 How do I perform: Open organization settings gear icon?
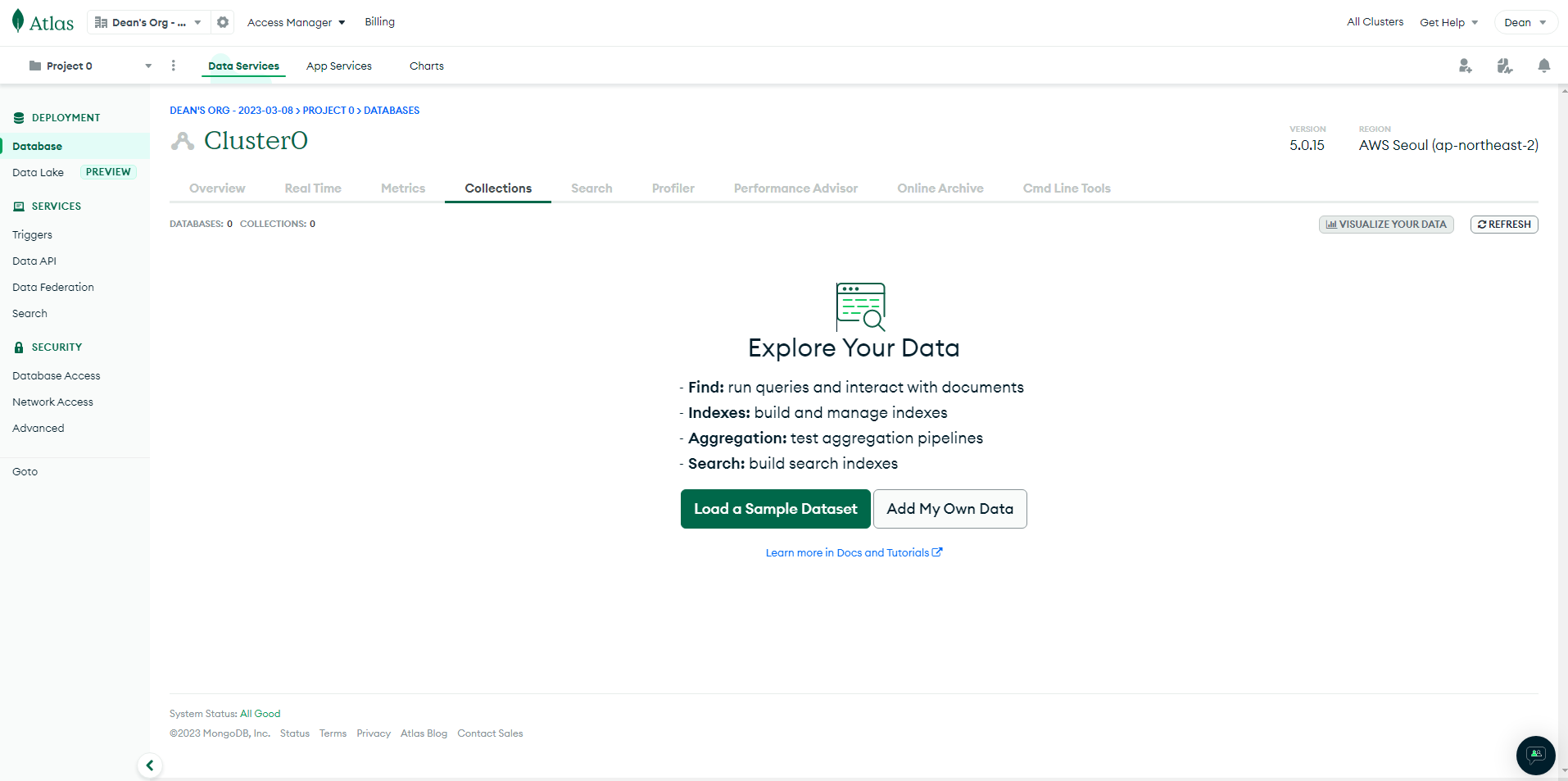pyautogui.click(x=223, y=22)
